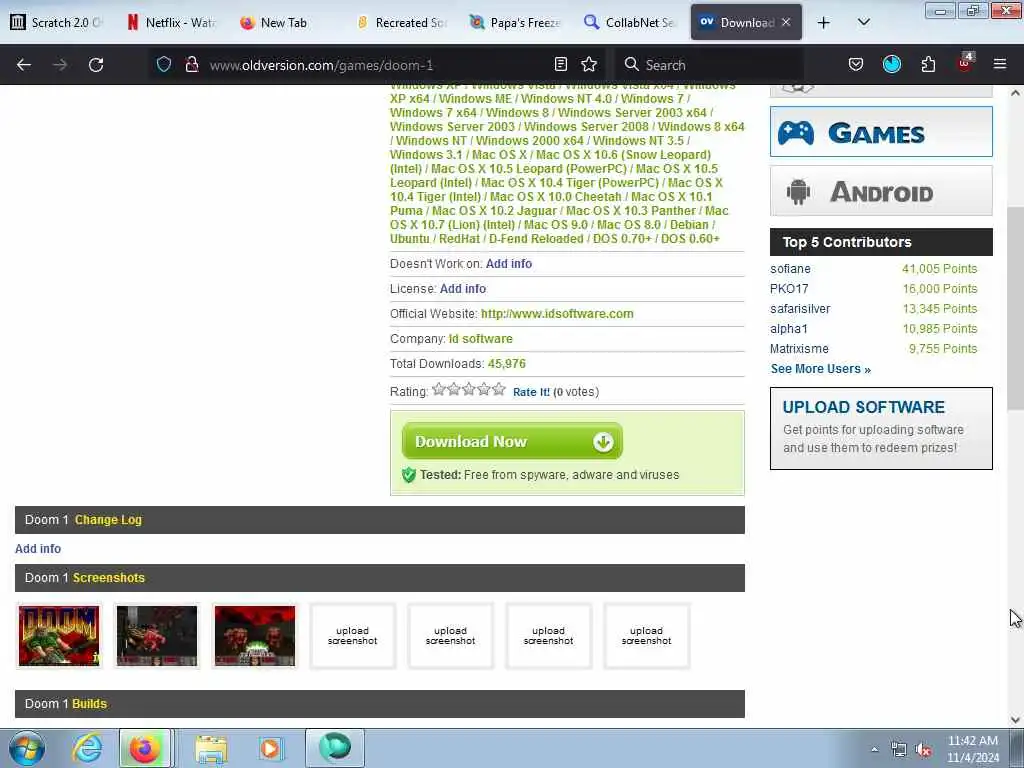Image resolution: width=1024 pixels, height=768 pixels.
Task: Open the blue circular profile icon
Action: point(892,64)
